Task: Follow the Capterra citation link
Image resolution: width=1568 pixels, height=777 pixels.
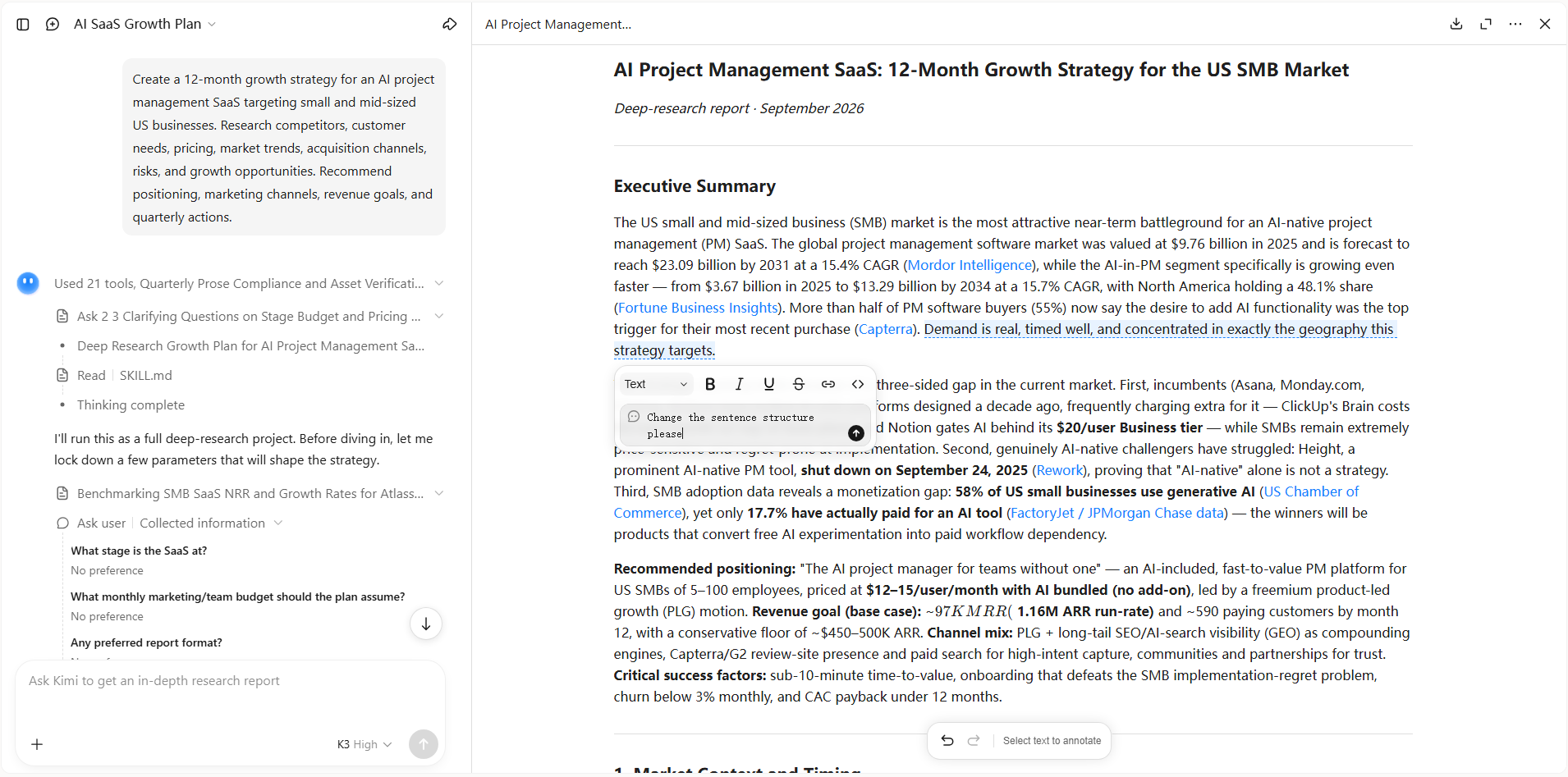Action: 885,329
